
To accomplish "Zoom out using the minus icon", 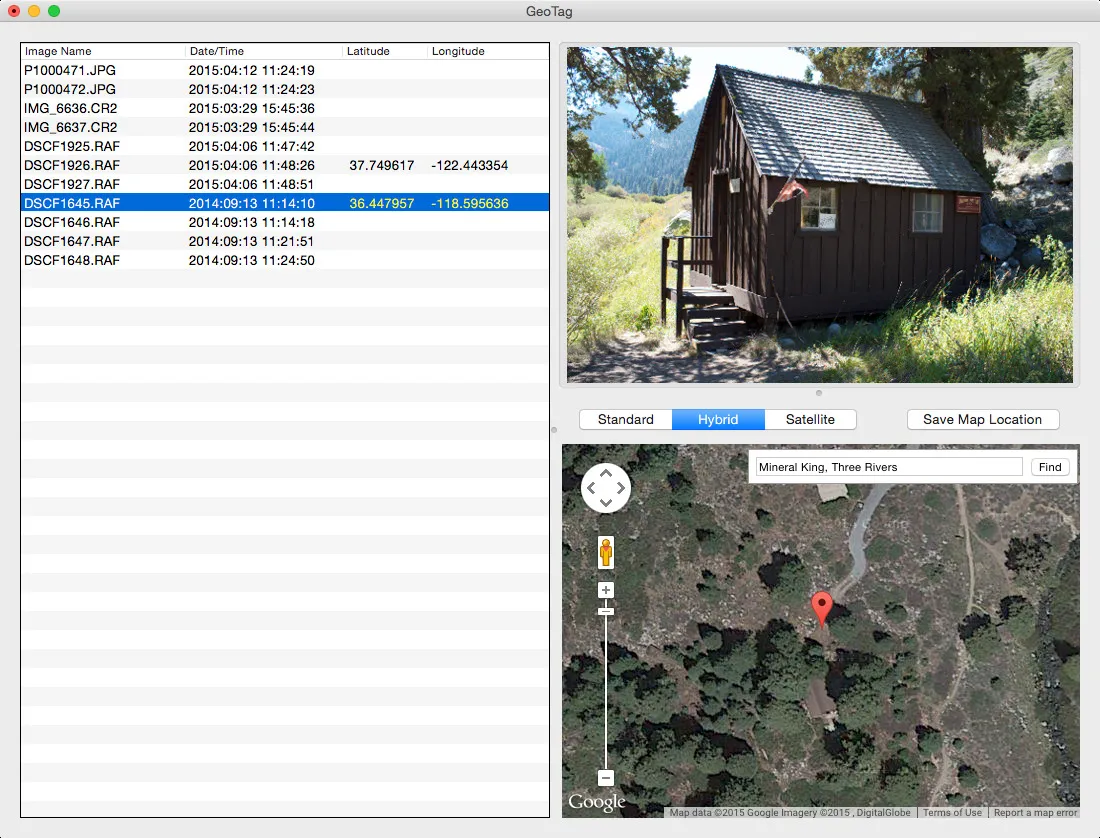I will coord(605,776).
